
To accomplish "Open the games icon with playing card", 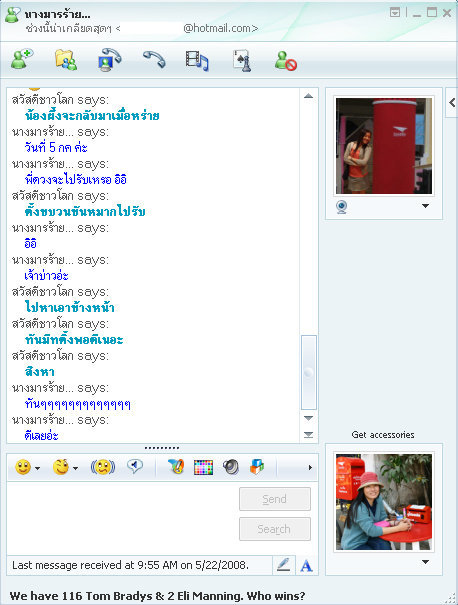I will pyautogui.click(x=242, y=61).
